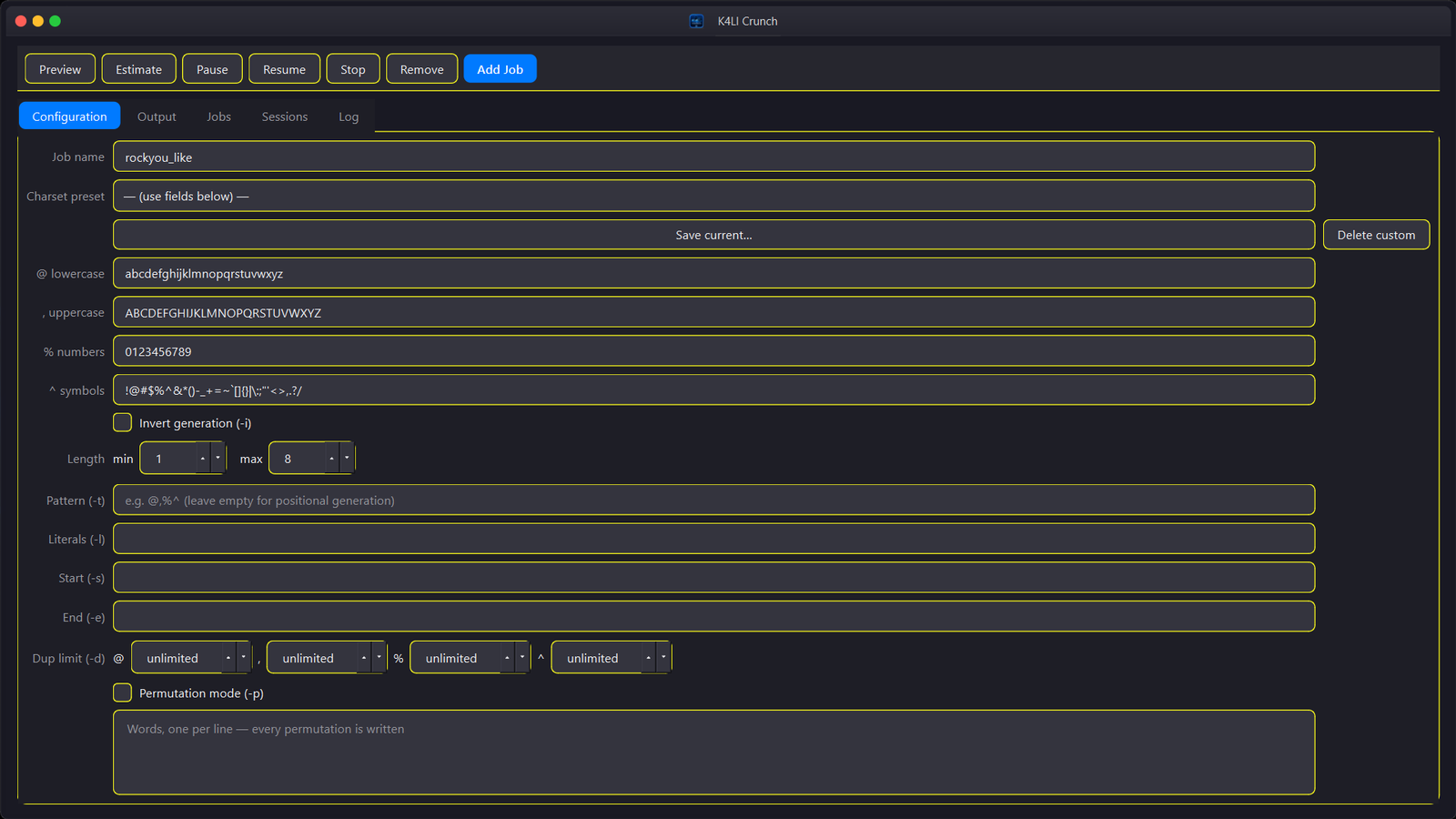Pause the current job
This screenshot has height=819, width=1456.
point(212,69)
